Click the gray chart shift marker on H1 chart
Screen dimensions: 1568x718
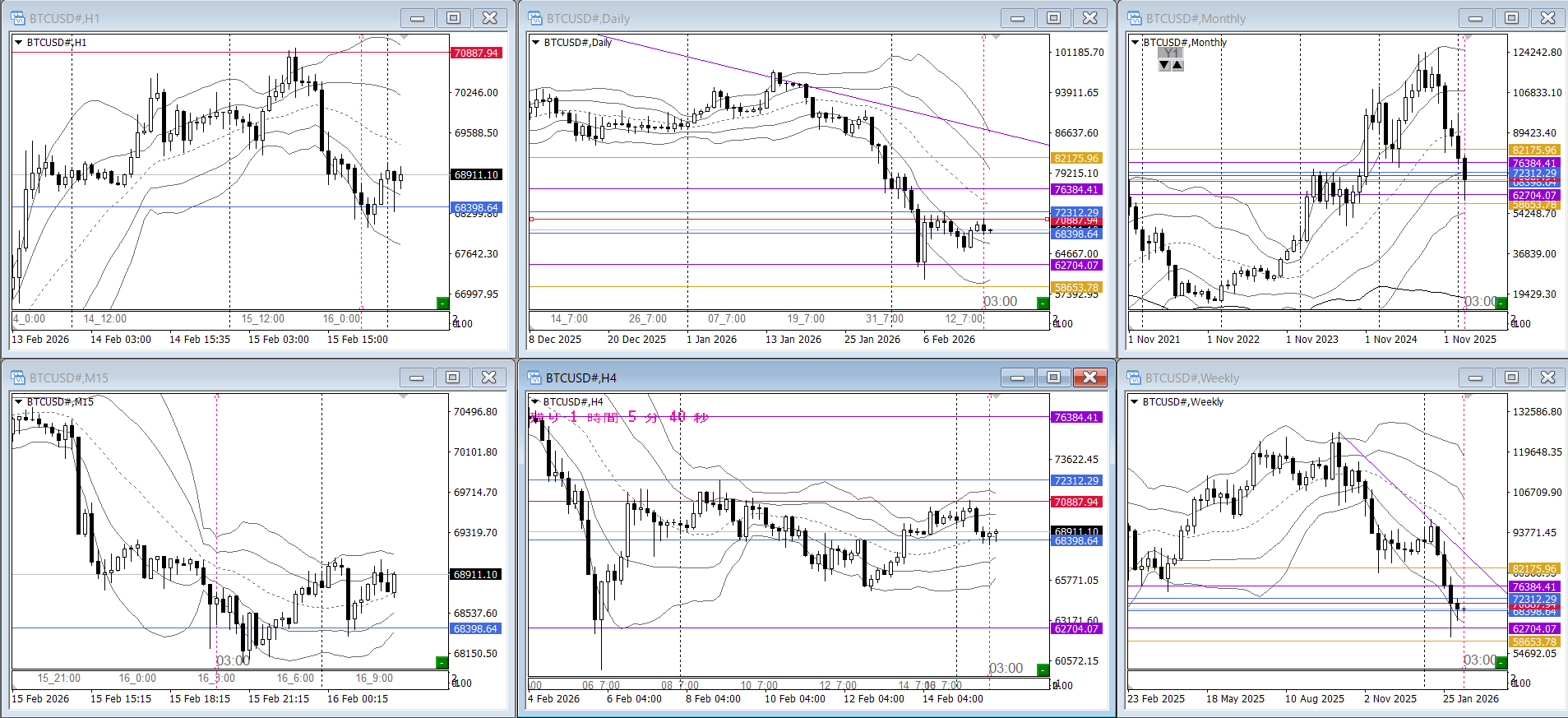404,38
